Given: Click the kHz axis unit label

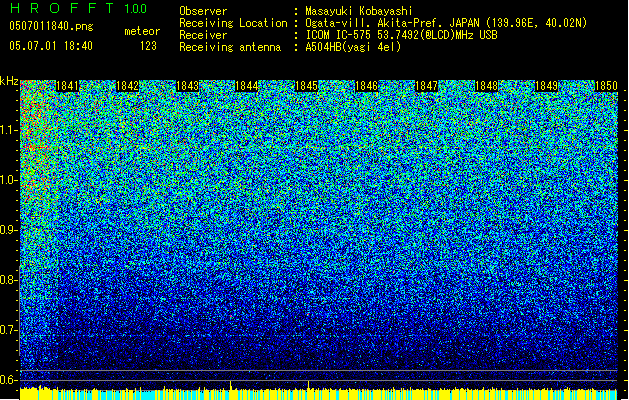Looking at the screenshot, I should pos(9,81).
